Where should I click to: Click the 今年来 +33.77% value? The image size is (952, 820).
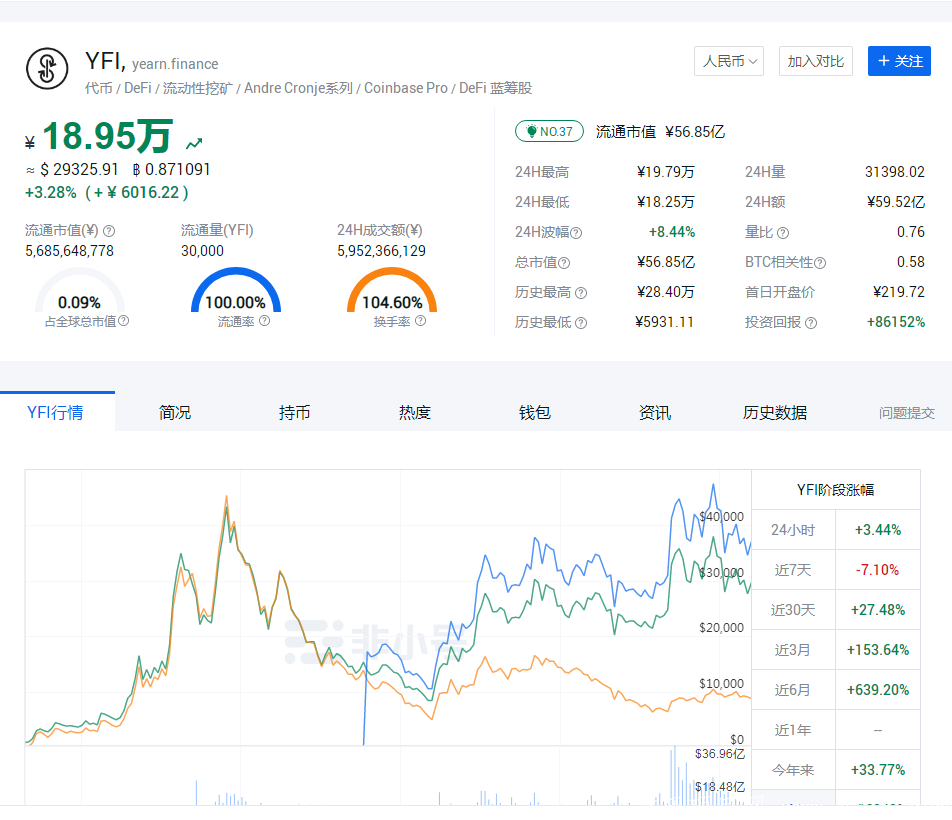(x=878, y=770)
